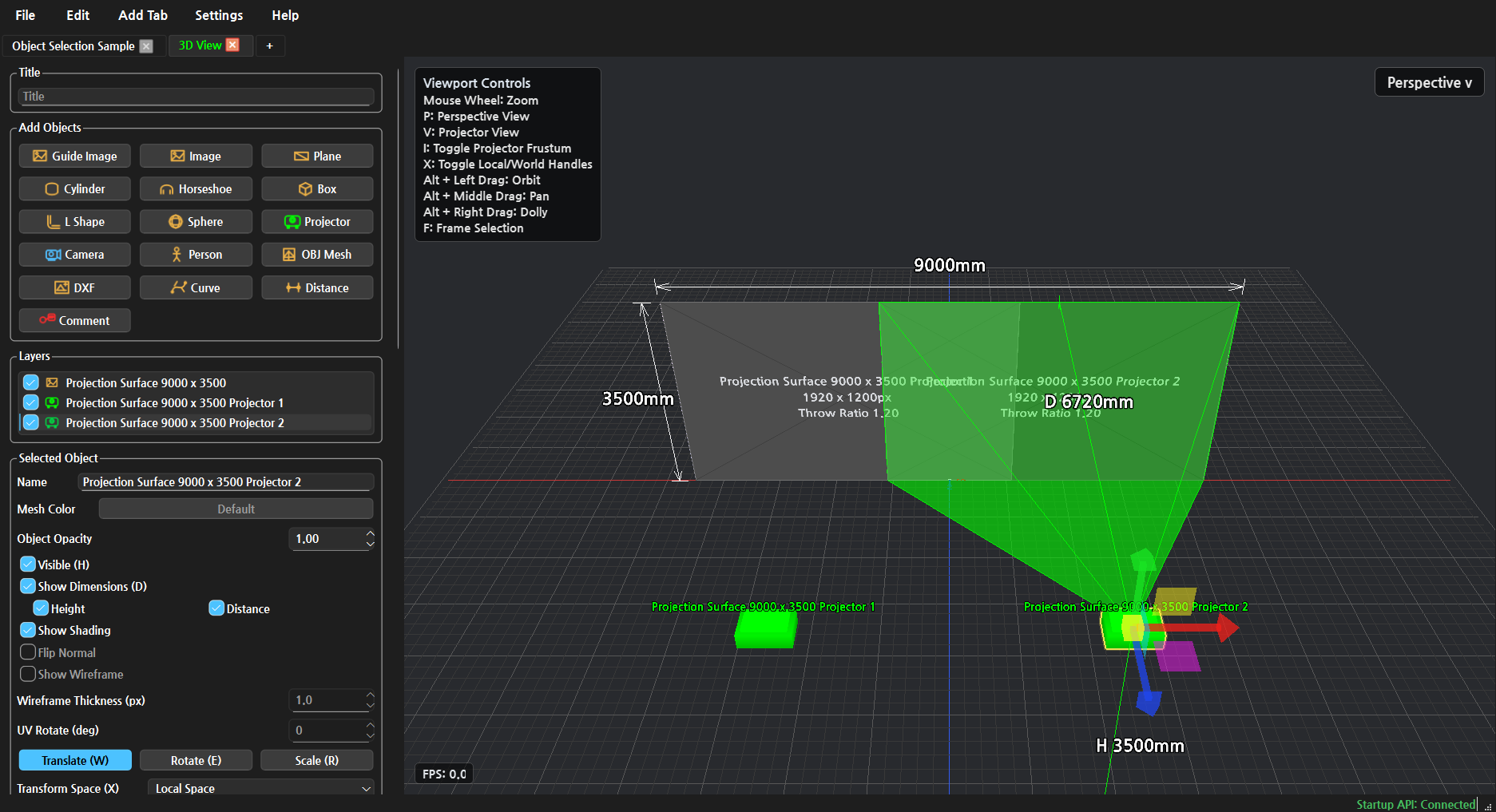Open the Perspective view dropdown

pos(1429,82)
